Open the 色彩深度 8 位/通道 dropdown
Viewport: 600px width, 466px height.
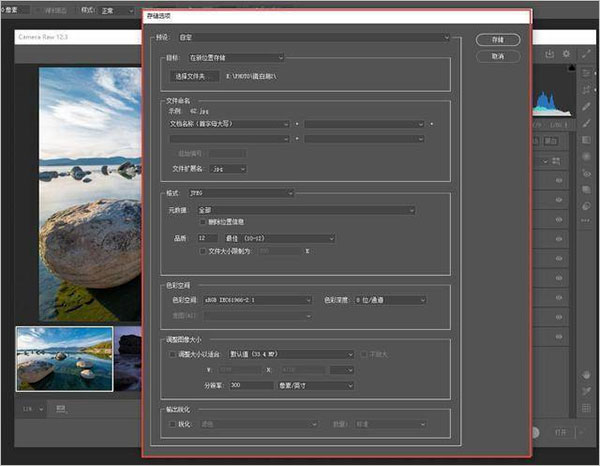[390, 300]
